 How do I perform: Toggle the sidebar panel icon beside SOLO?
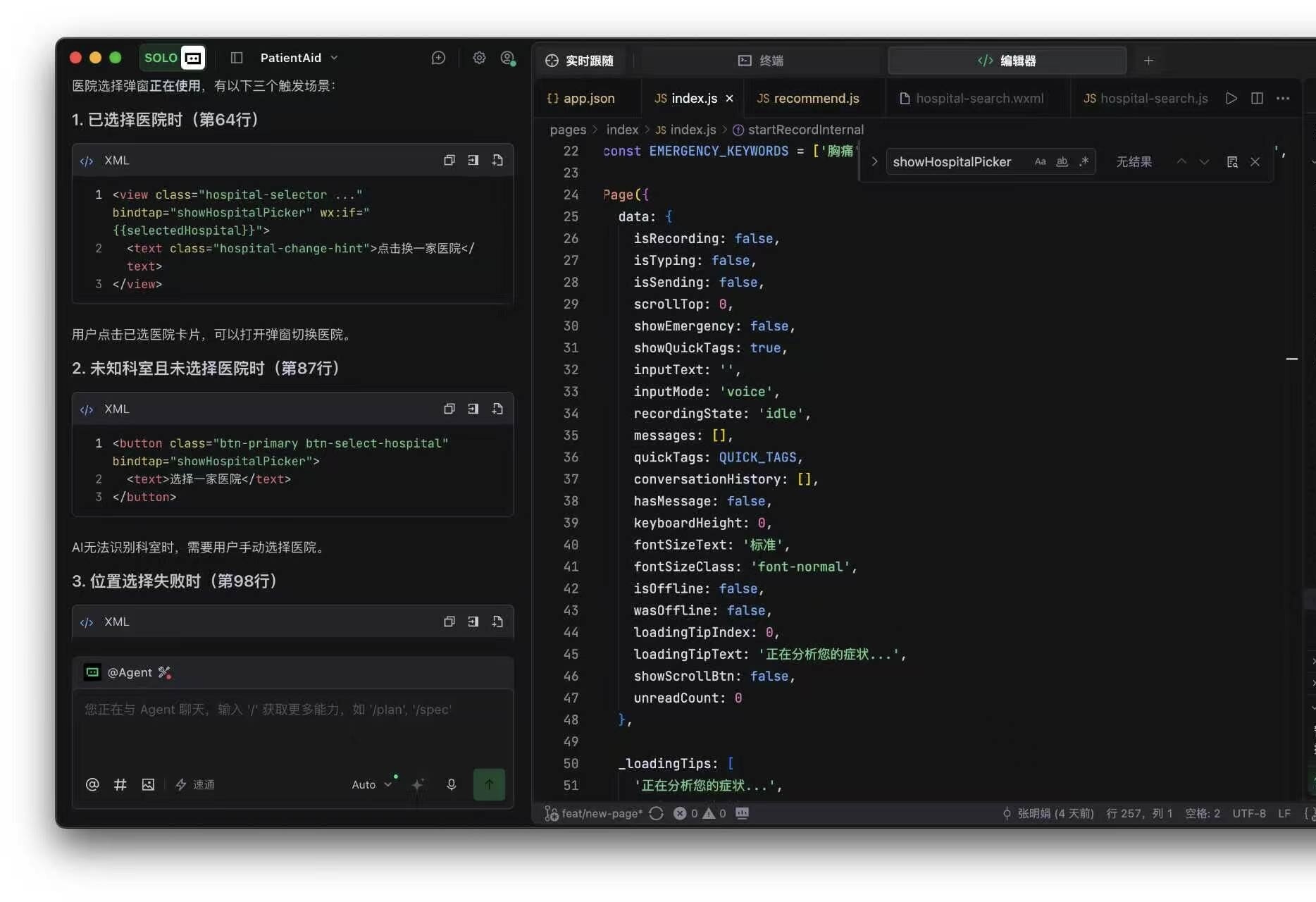point(237,58)
